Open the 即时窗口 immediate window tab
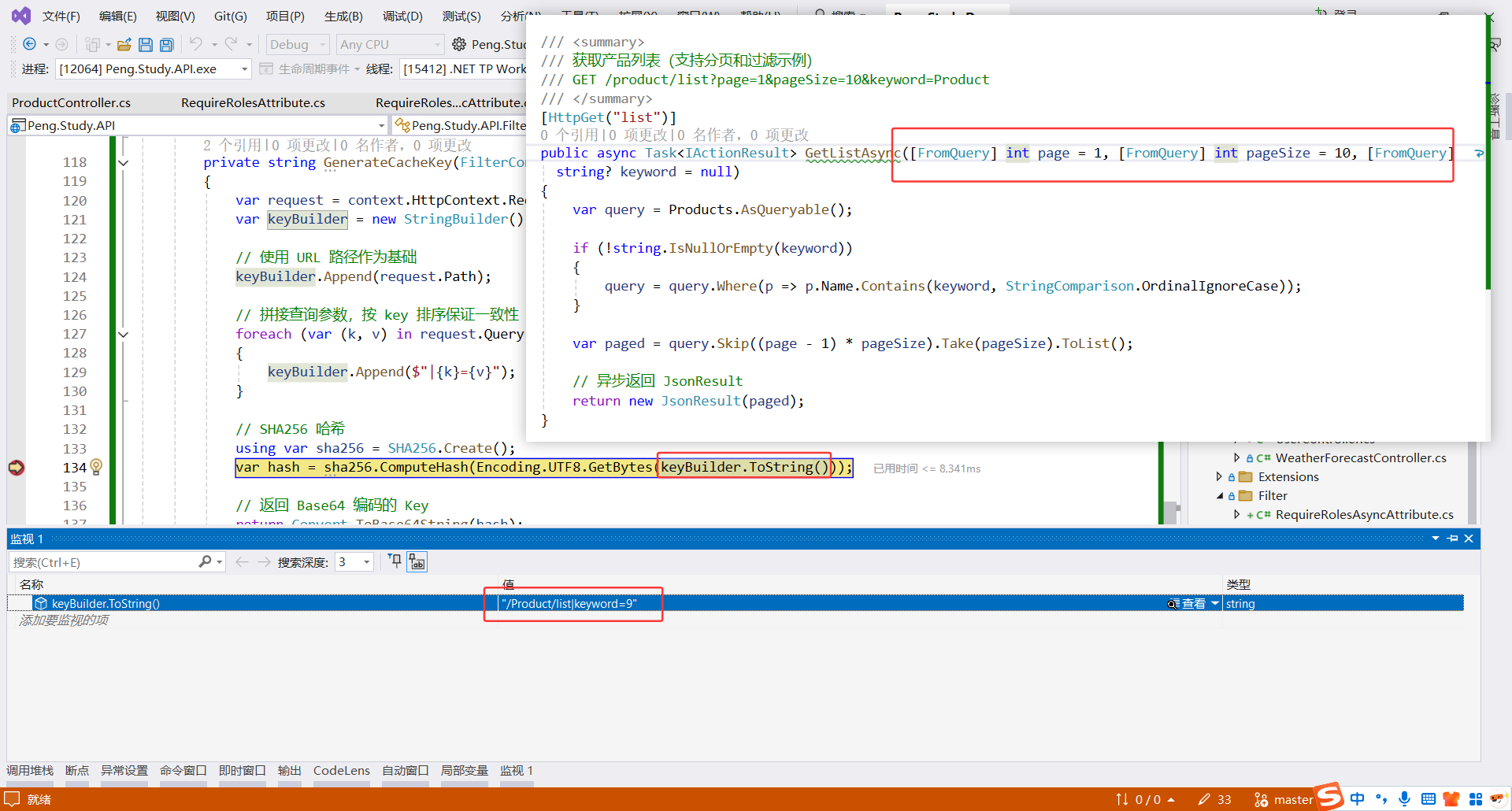1512x811 pixels. [242, 770]
